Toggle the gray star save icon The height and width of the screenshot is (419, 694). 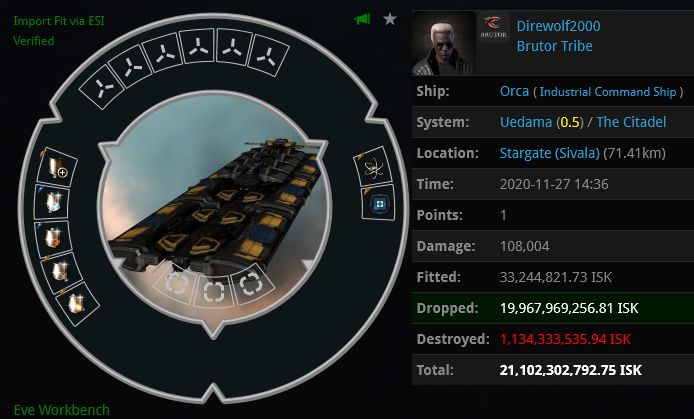[x=389, y=19]
